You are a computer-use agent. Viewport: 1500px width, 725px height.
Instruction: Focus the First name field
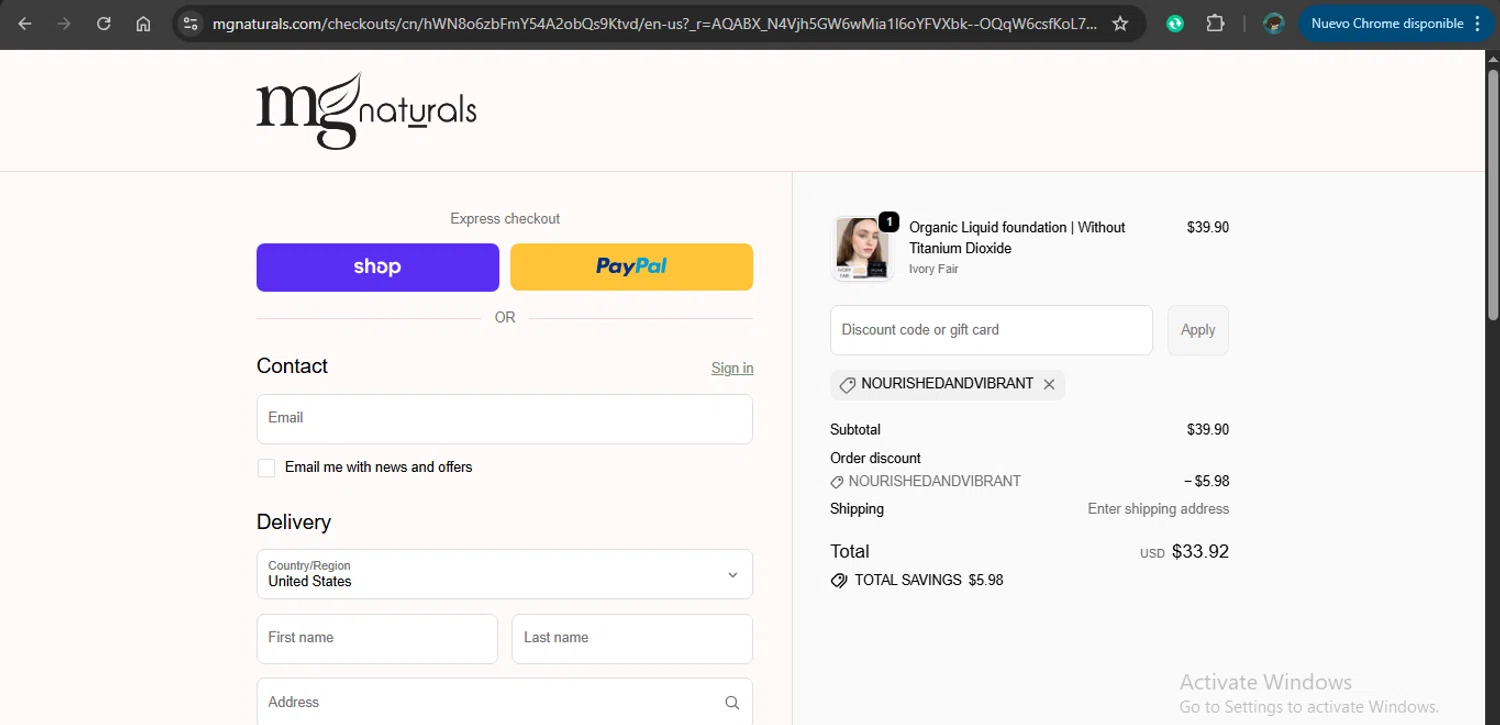coord(377,639)
